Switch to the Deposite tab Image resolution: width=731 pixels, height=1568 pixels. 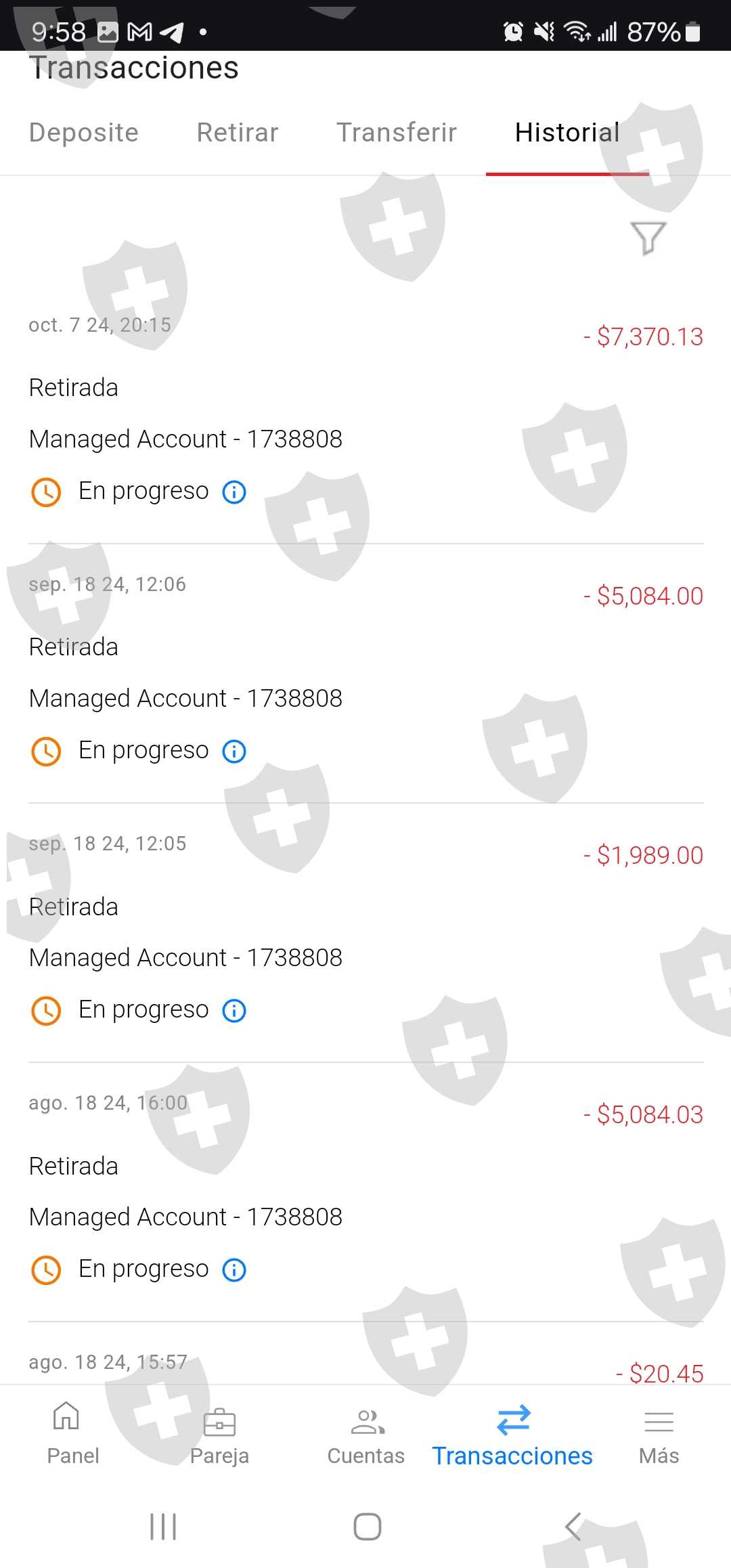[84, 133]
